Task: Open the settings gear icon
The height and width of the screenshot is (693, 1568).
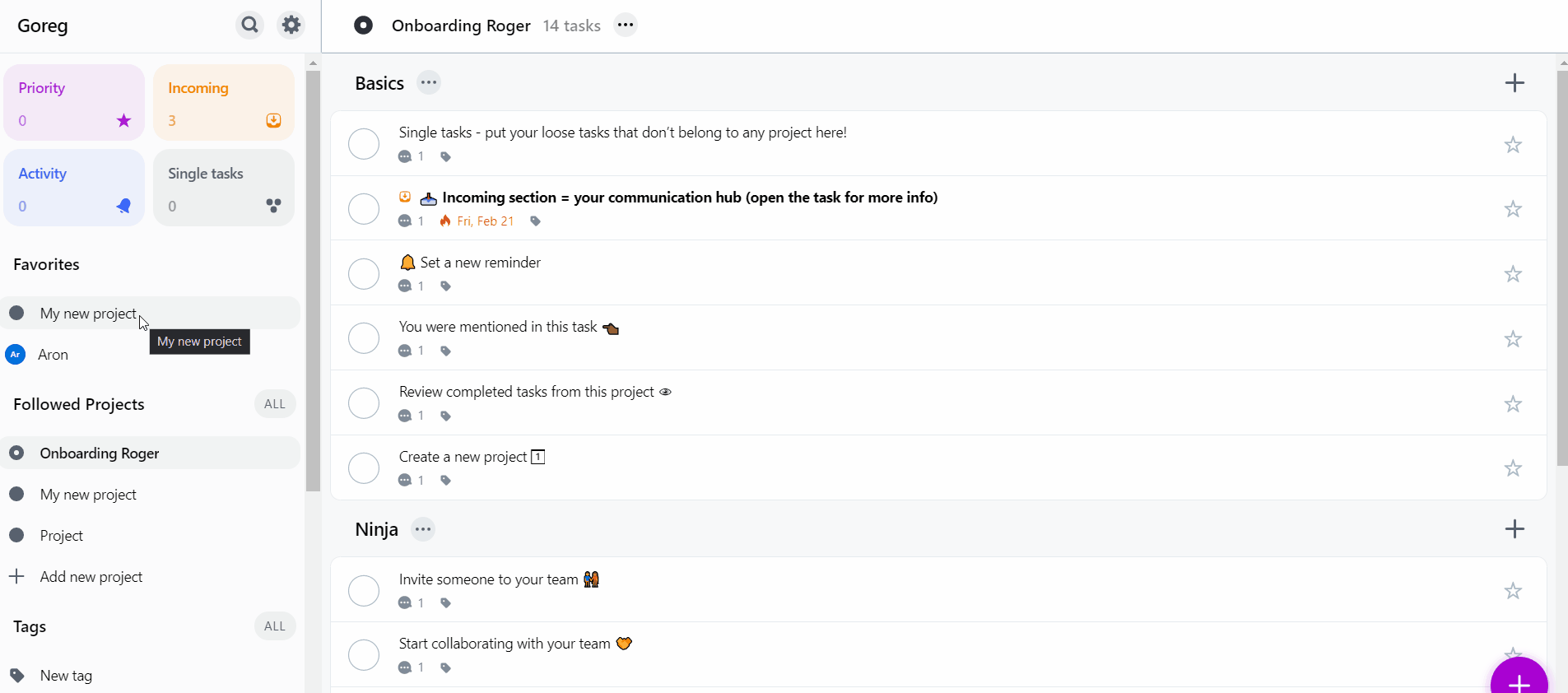Action: tap(291, 25)
